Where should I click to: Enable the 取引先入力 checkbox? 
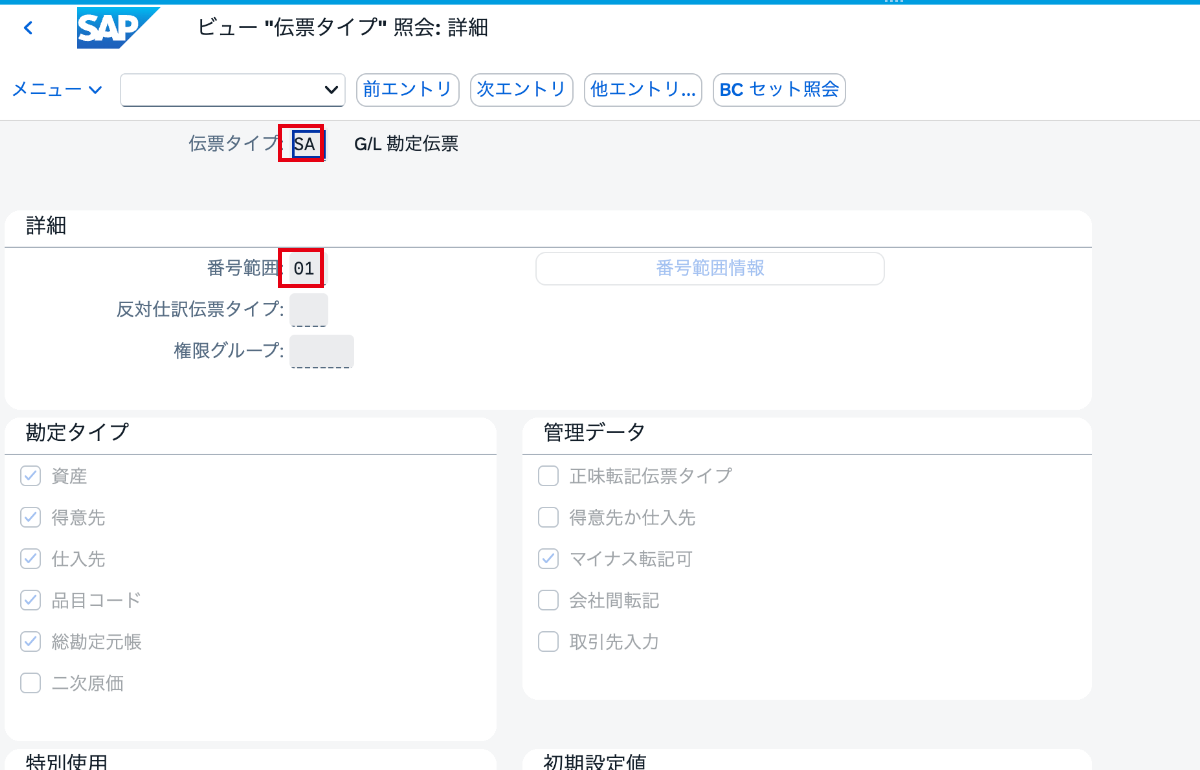(548, 641)
